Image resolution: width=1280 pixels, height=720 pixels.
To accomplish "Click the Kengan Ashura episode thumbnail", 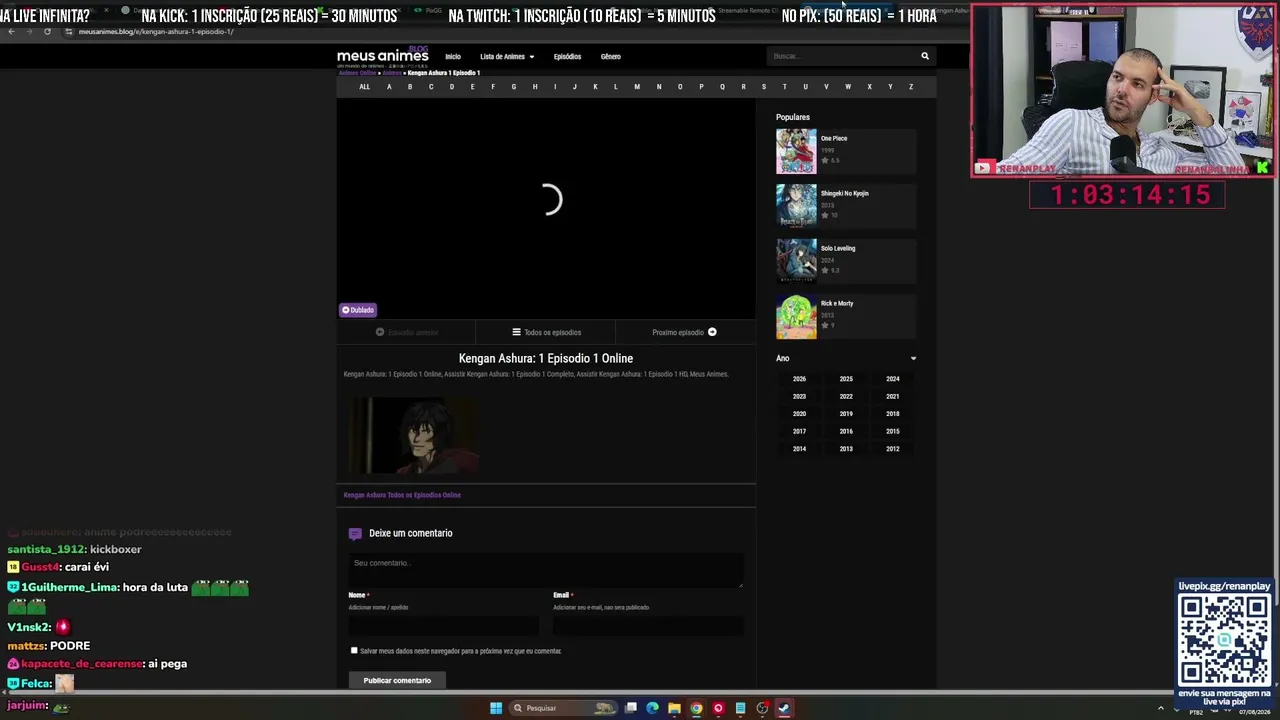I will tap(412, 435).
